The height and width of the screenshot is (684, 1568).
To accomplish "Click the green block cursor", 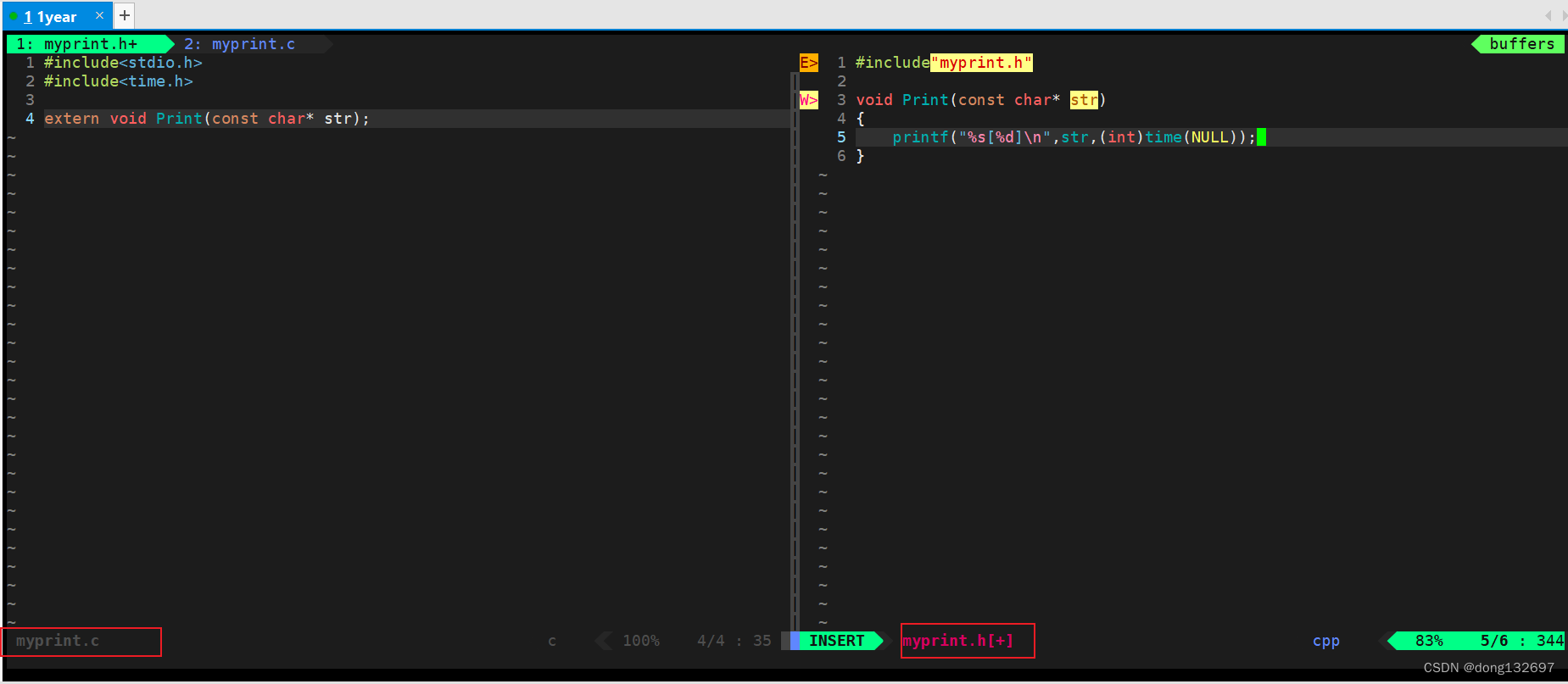I will coord(1261,137).
